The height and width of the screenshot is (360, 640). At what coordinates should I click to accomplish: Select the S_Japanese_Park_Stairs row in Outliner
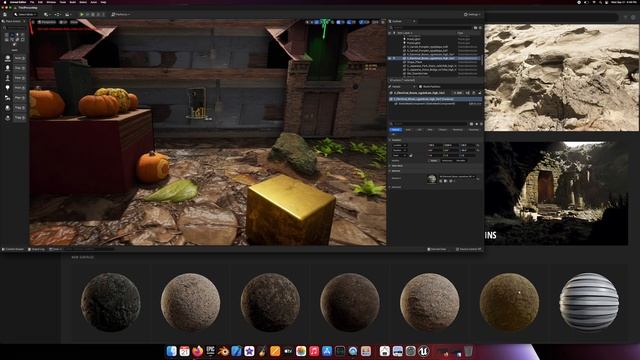pyautogui.click(x=435, y=66)
